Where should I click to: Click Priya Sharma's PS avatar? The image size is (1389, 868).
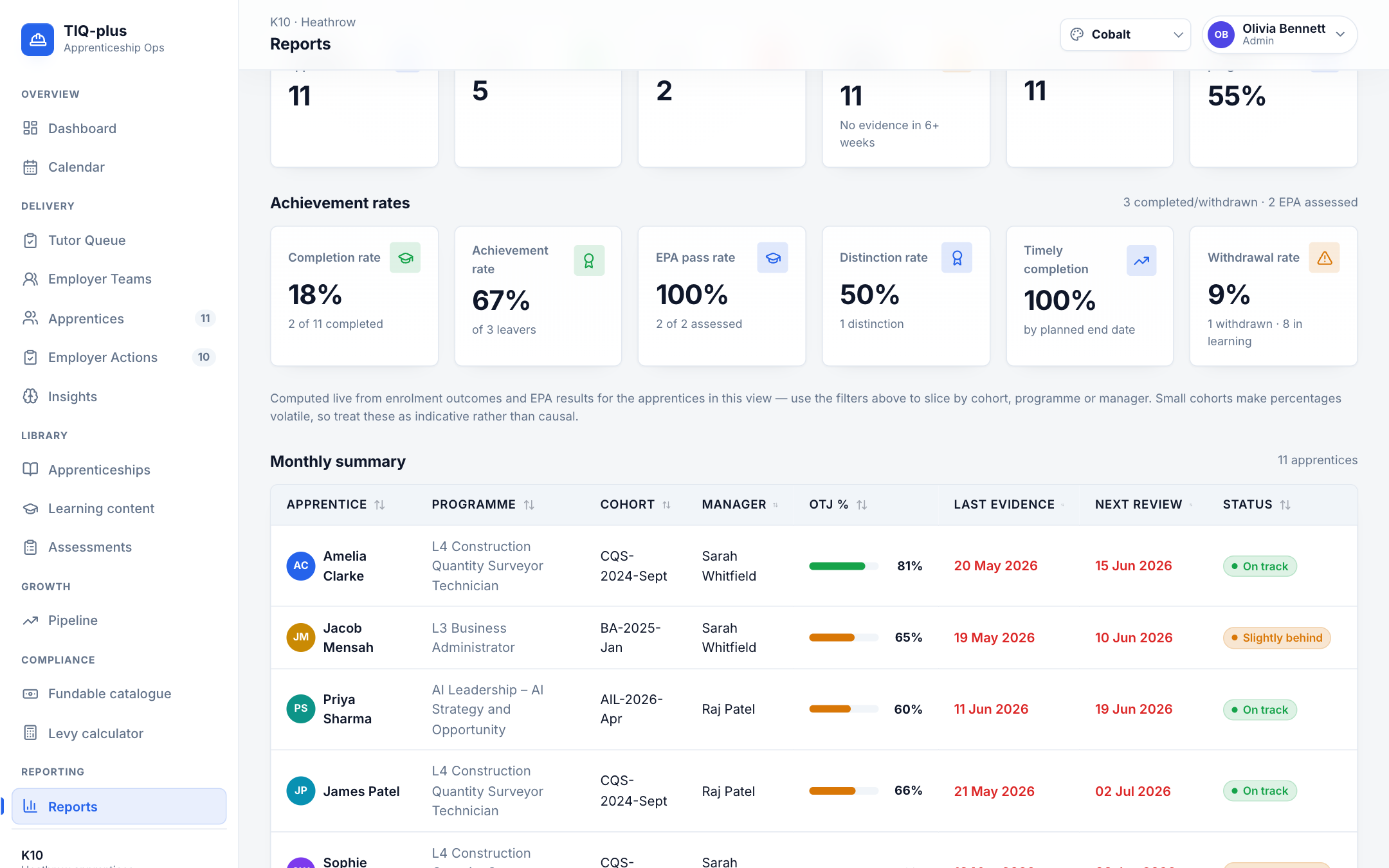tap(300, 709)
